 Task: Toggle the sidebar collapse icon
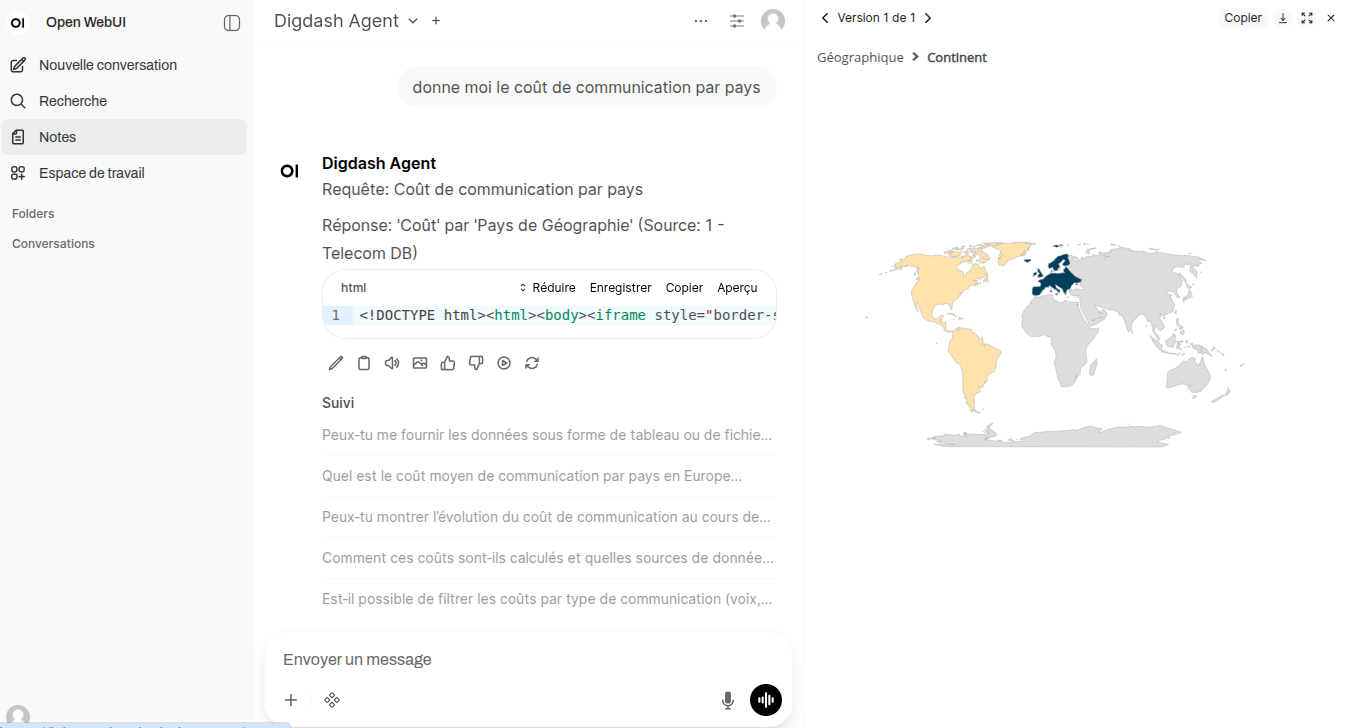[232, 23]
